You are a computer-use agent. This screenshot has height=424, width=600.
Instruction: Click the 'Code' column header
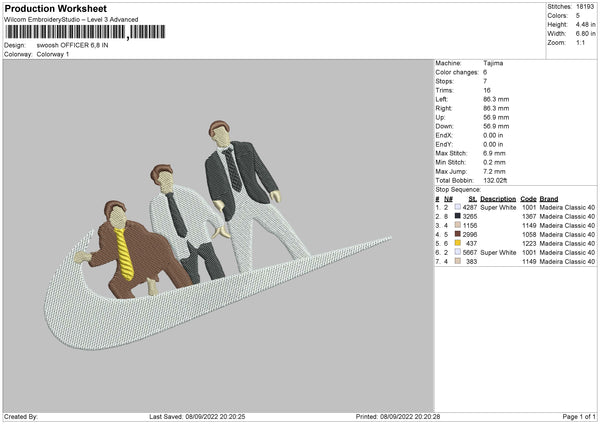(x=528, y=199)
